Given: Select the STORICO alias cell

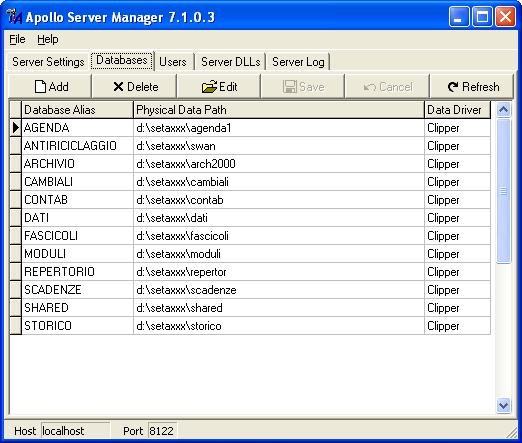Looking at the screenshot, I should (x=77, y=326).
